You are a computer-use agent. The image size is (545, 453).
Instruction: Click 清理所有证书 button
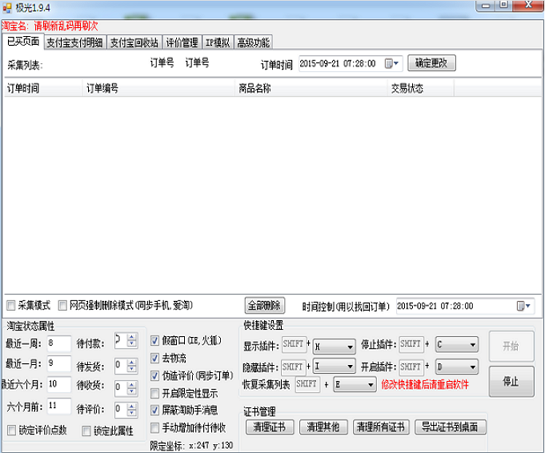coord(381,427)
